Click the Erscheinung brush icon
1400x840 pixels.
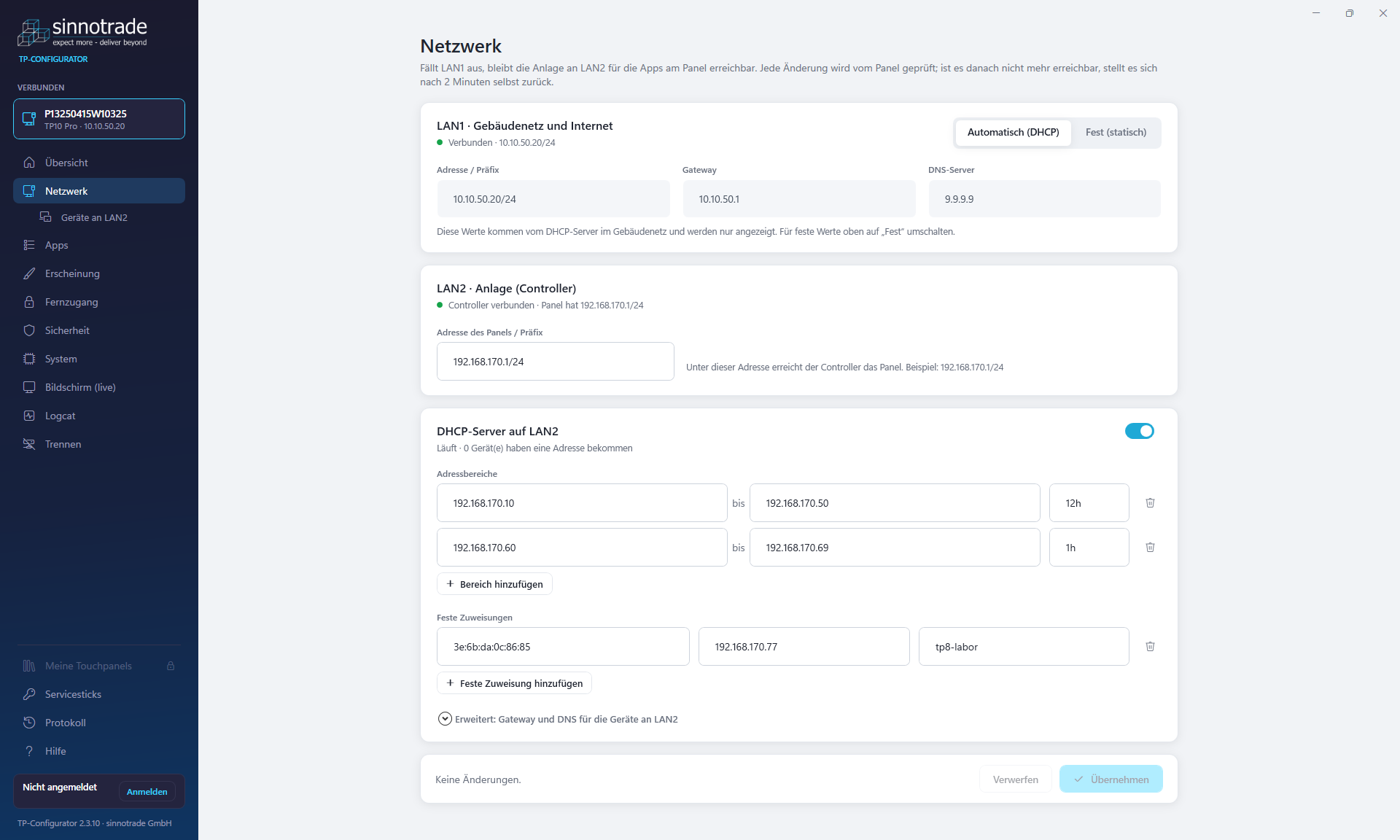click(x=29, y=273)
